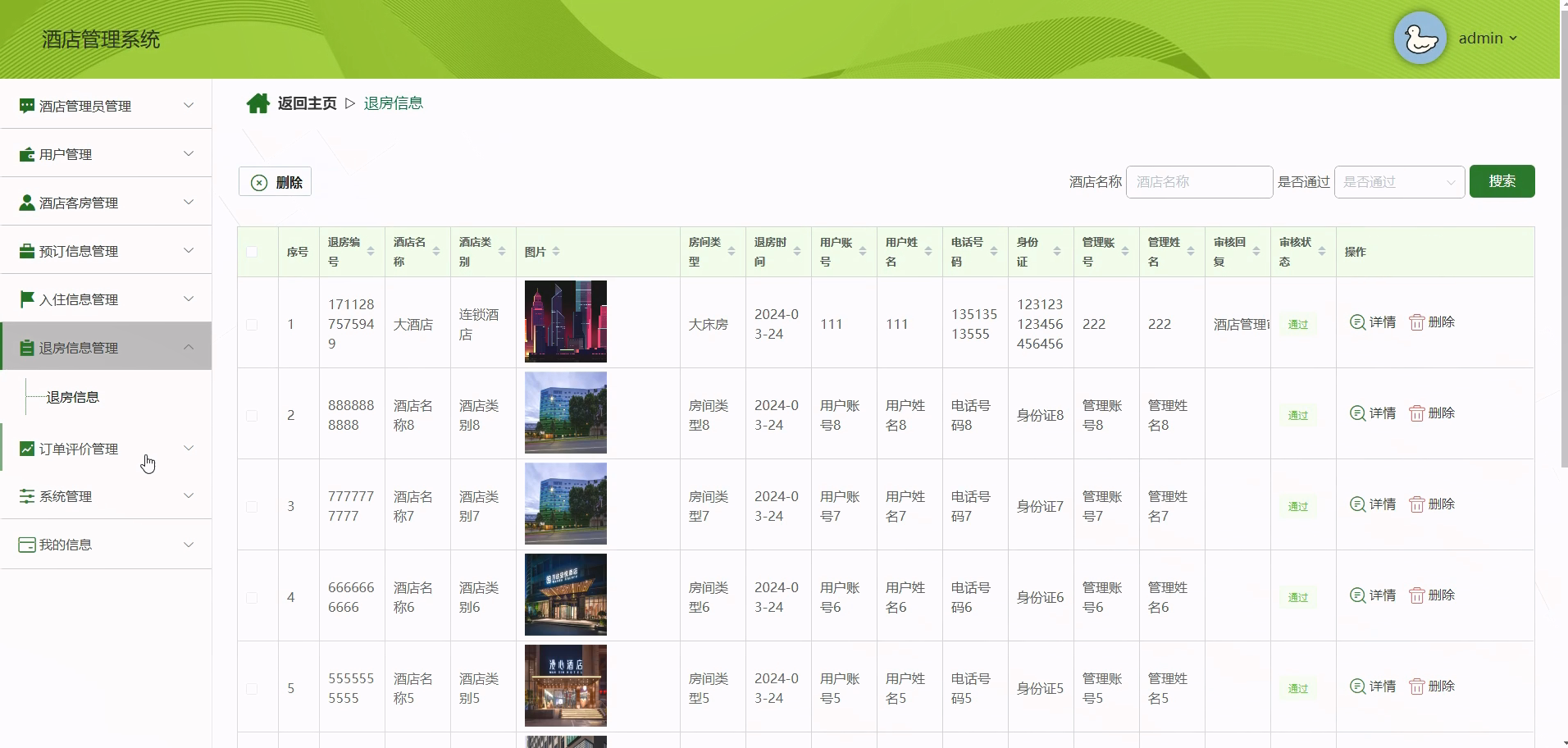The image size is (1568, 748).
Task: Sort by 审核状态 column arrows
Action: click(x=1322, y=252)
